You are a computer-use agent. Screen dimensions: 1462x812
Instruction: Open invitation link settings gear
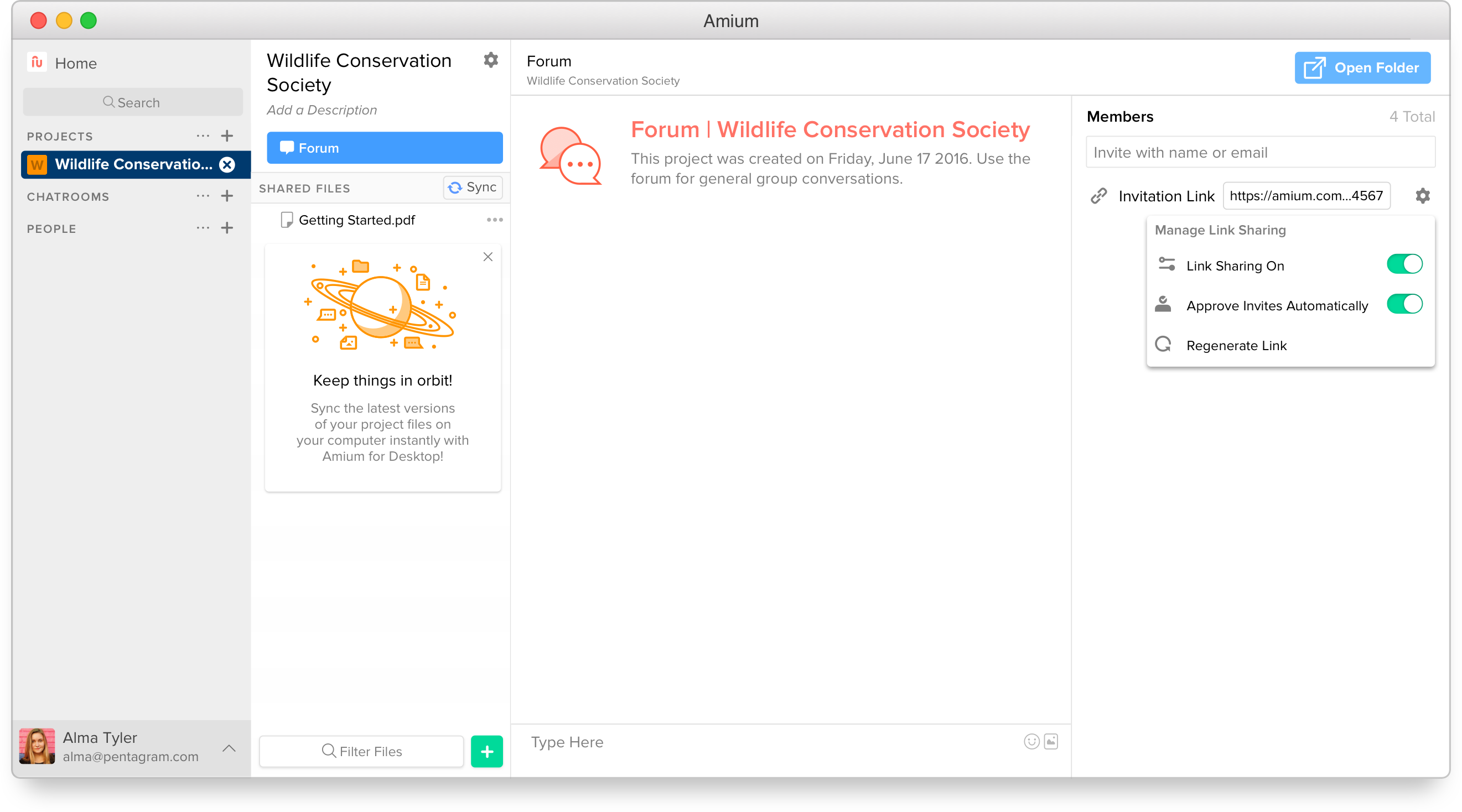pyautogui.click(x=1422, y=196)
